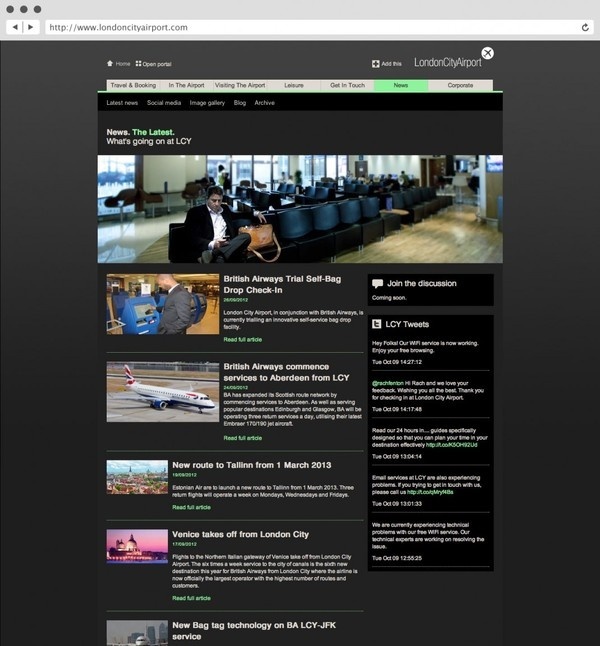Open the Corporate tab

[x=460, y=85]
